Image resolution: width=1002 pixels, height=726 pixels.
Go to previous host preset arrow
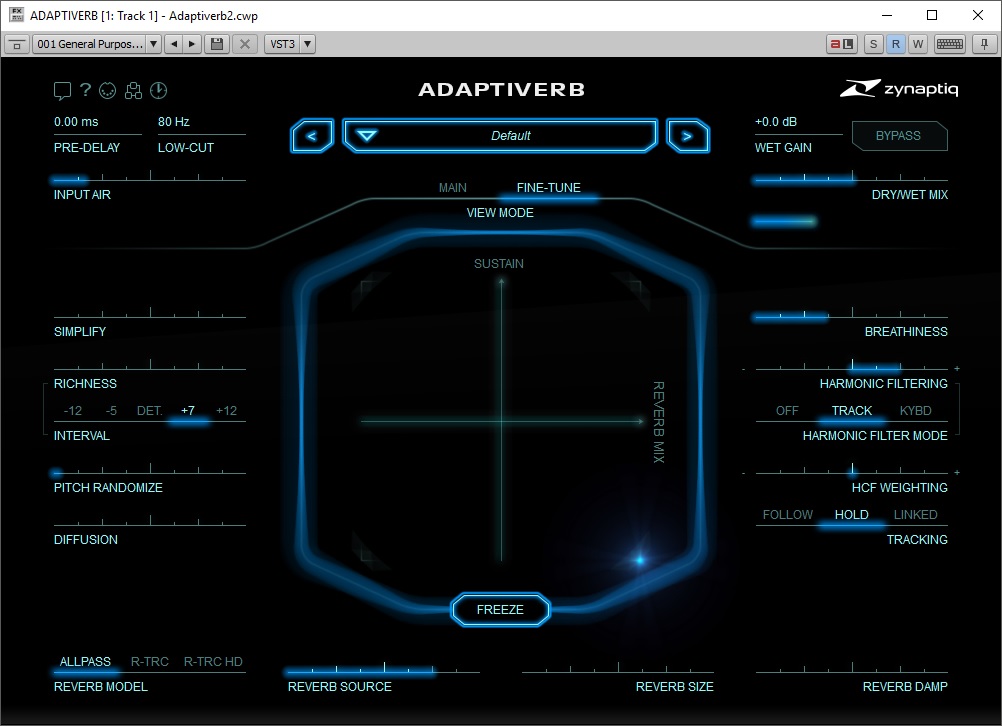click(174, 44)
